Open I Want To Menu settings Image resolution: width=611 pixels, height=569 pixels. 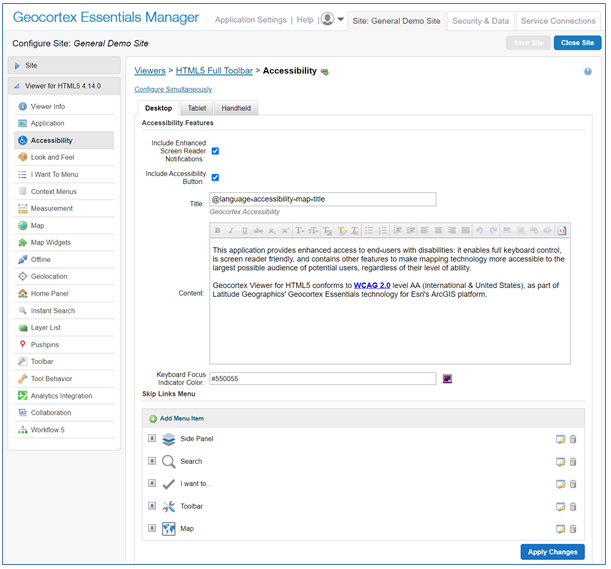pyautogui.click(x=64, y=175)
